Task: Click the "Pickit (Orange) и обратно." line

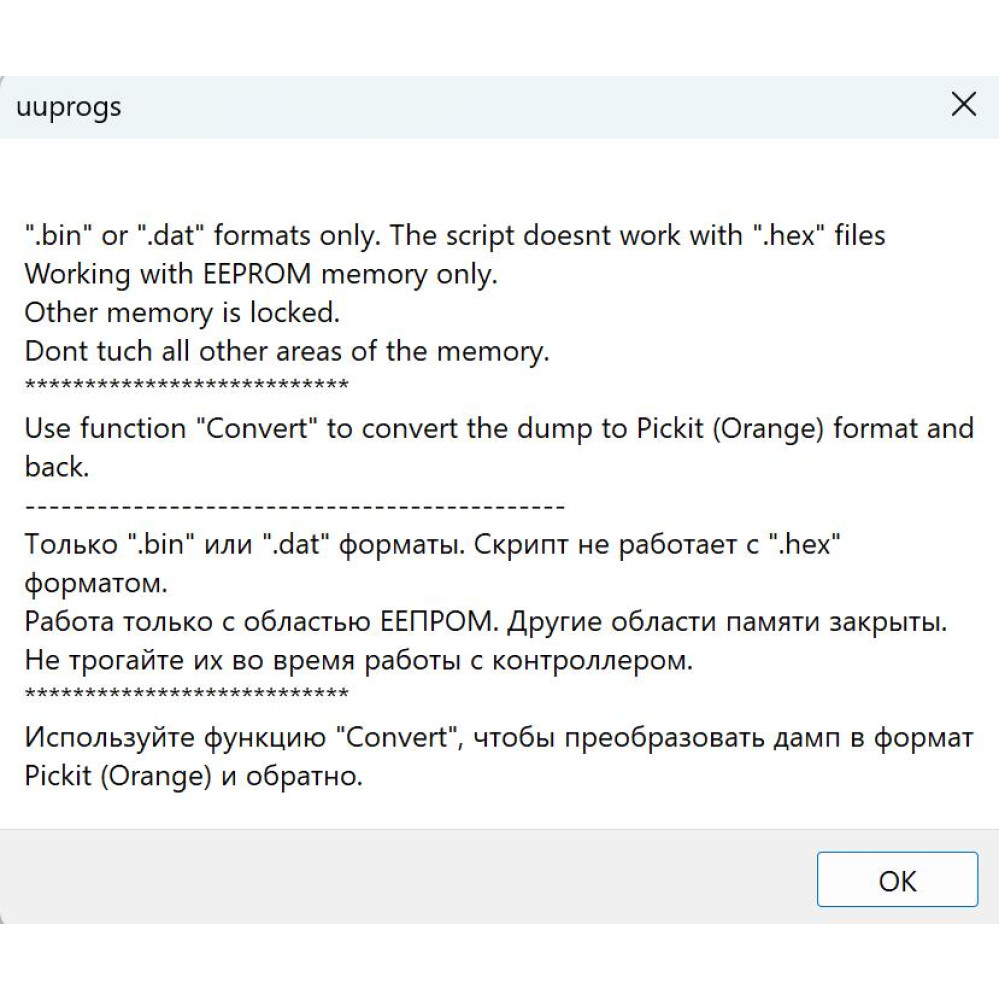Action: point(193,777)
